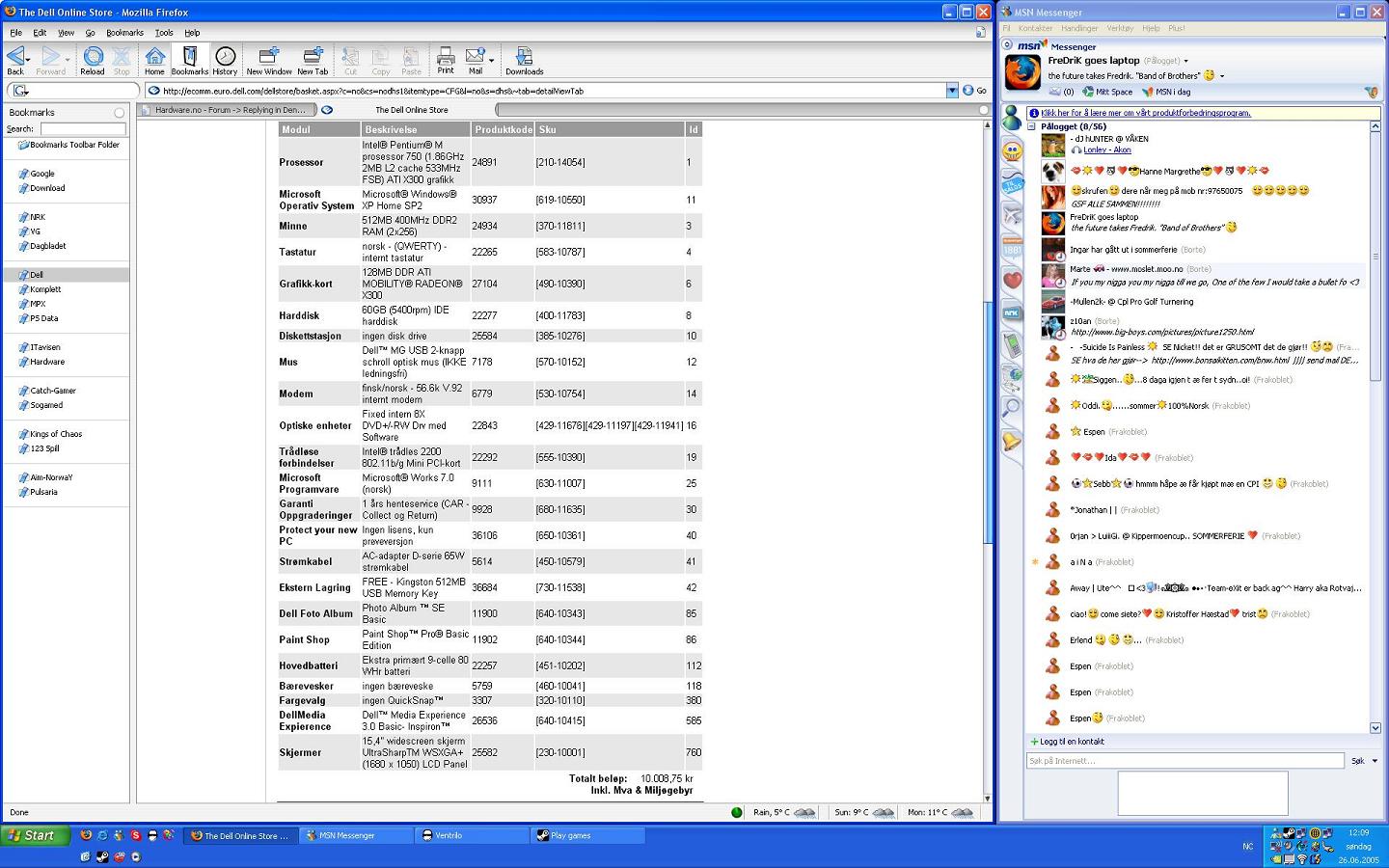Open the Verktøy menu in Messenger

point(1120,28)
